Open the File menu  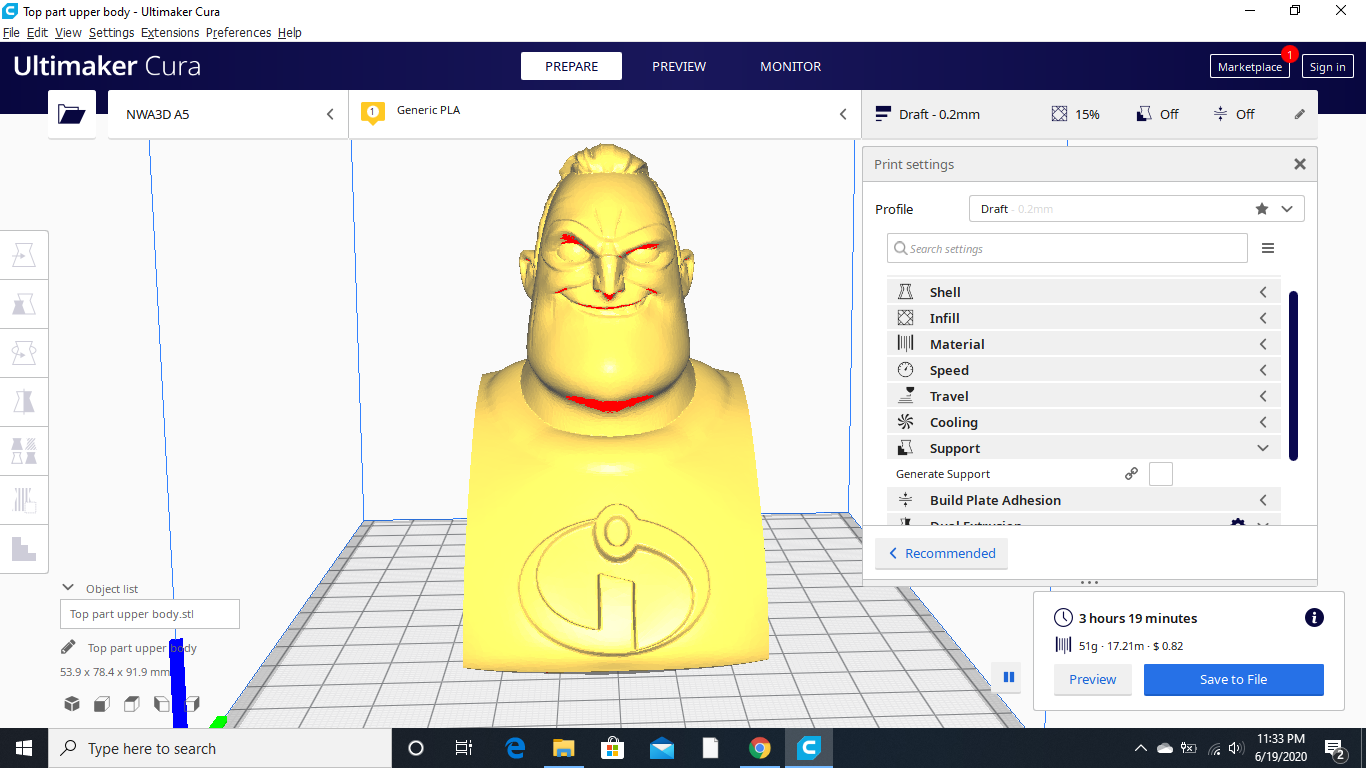point(11,32)
